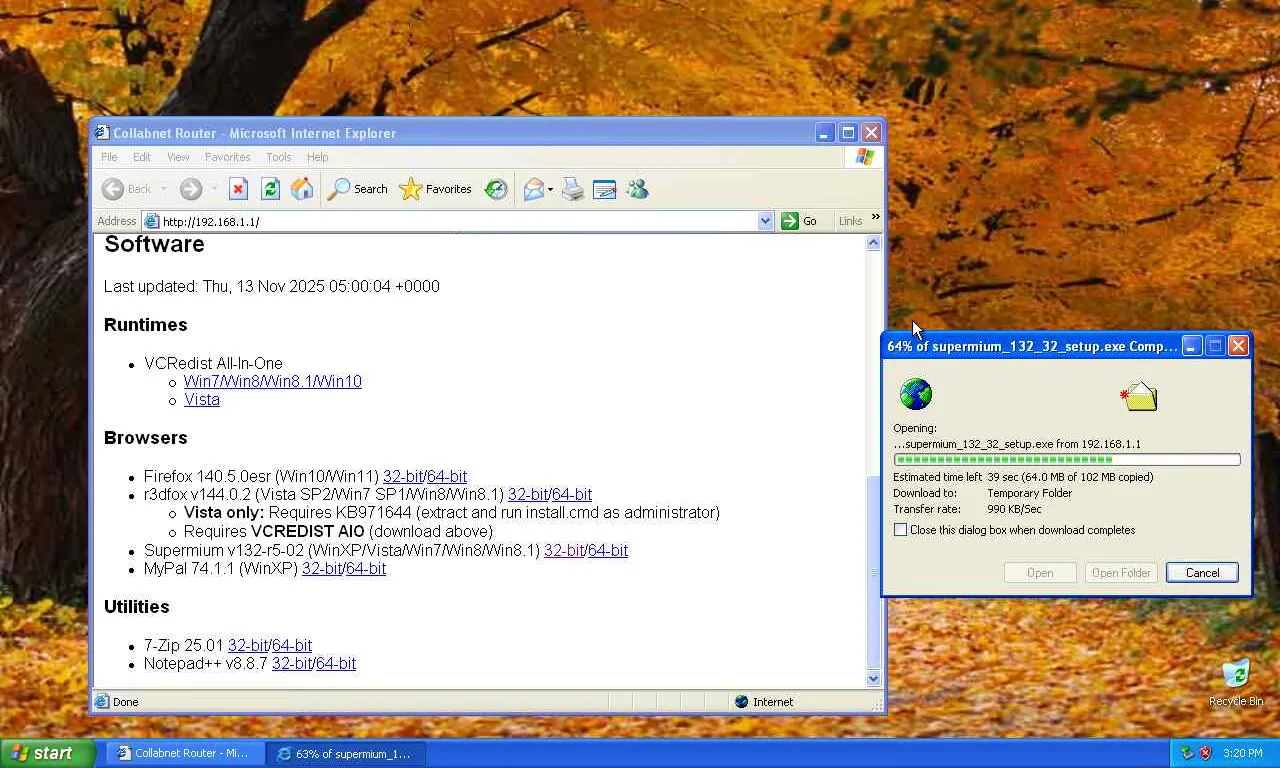Click the Windows flag logo in IE
The image size is (1280, 768).
tap(865, 157)
